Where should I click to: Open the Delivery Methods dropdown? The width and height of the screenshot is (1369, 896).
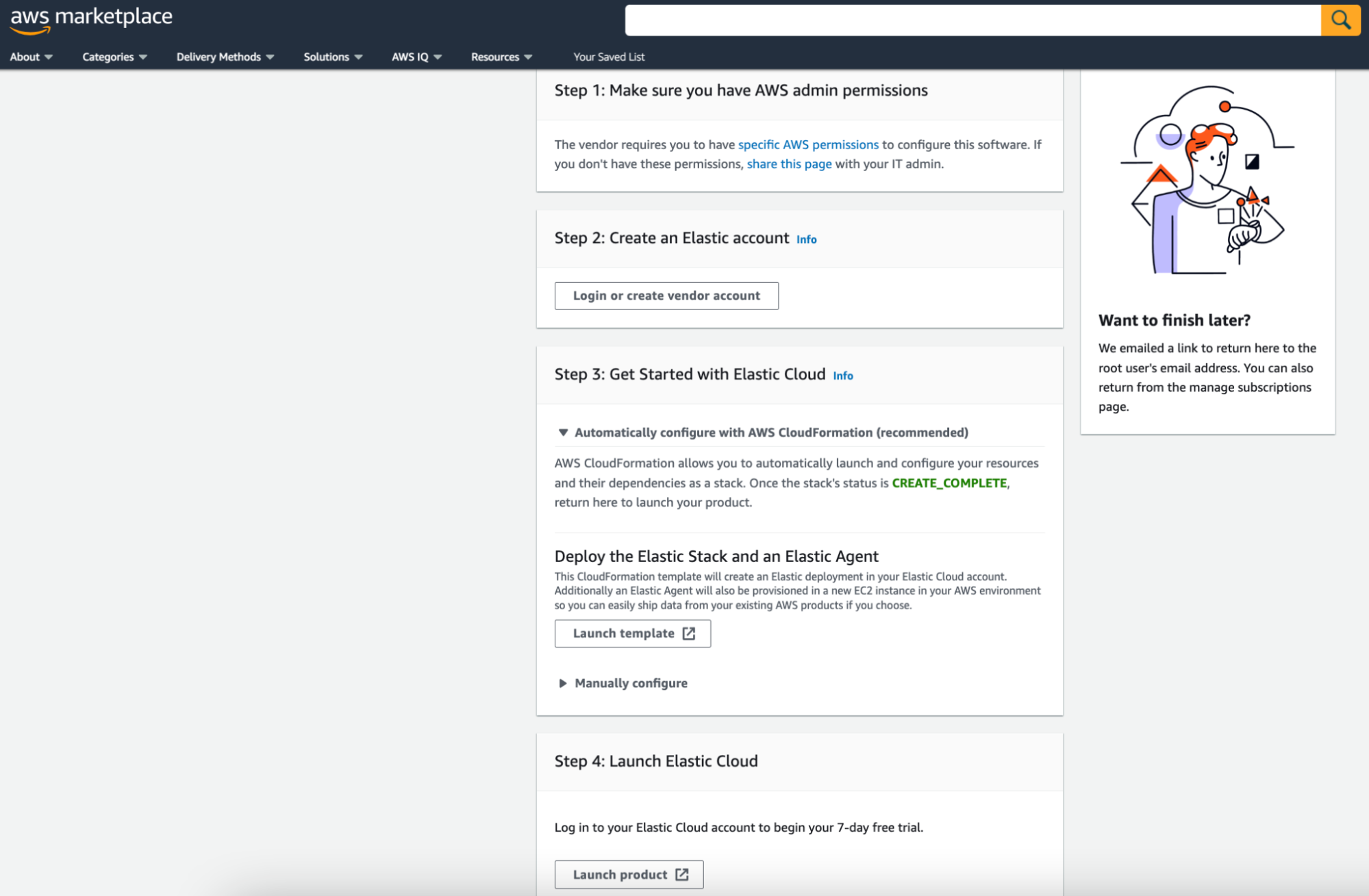click(223, 56)
